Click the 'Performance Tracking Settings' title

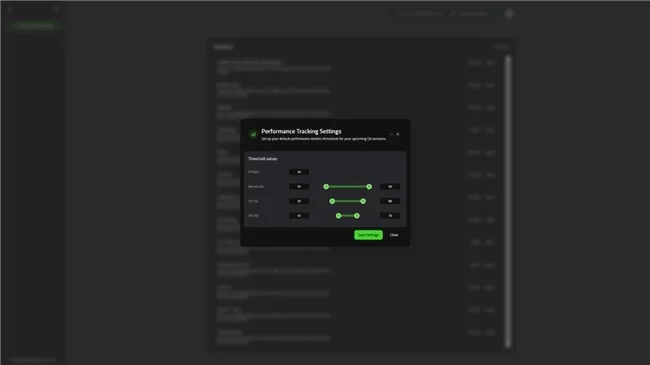(301, 131)
